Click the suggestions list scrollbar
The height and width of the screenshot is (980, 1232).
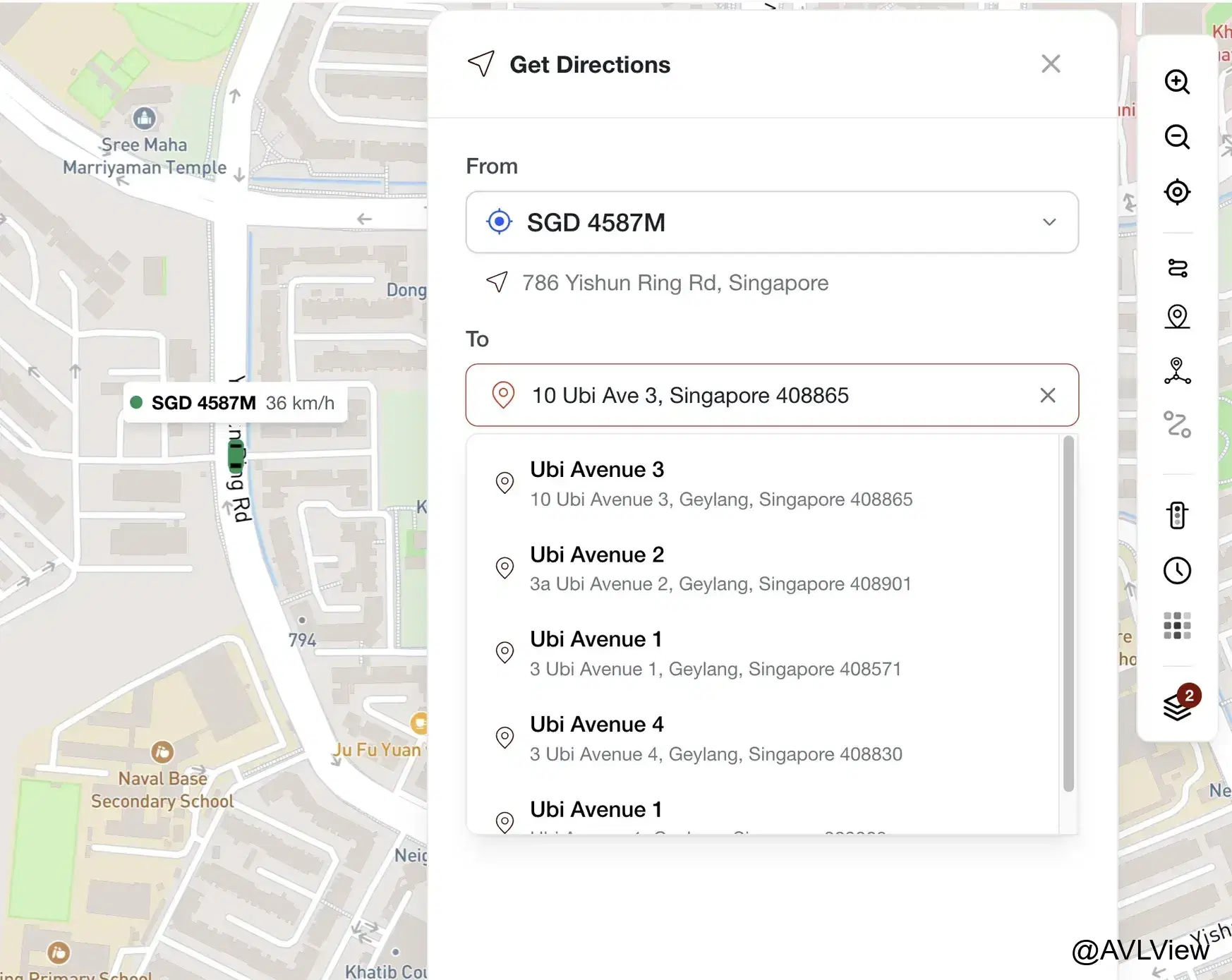click(1068, 614)
